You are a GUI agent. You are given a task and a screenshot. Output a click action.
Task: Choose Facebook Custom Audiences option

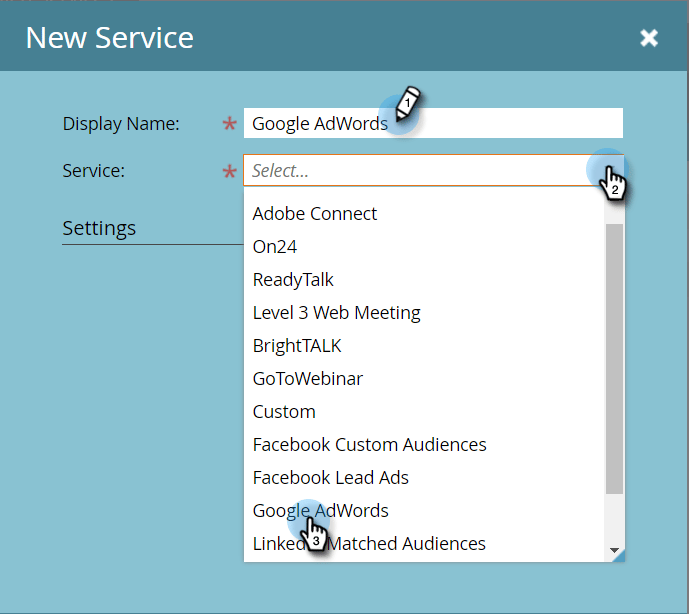[424, 444]
